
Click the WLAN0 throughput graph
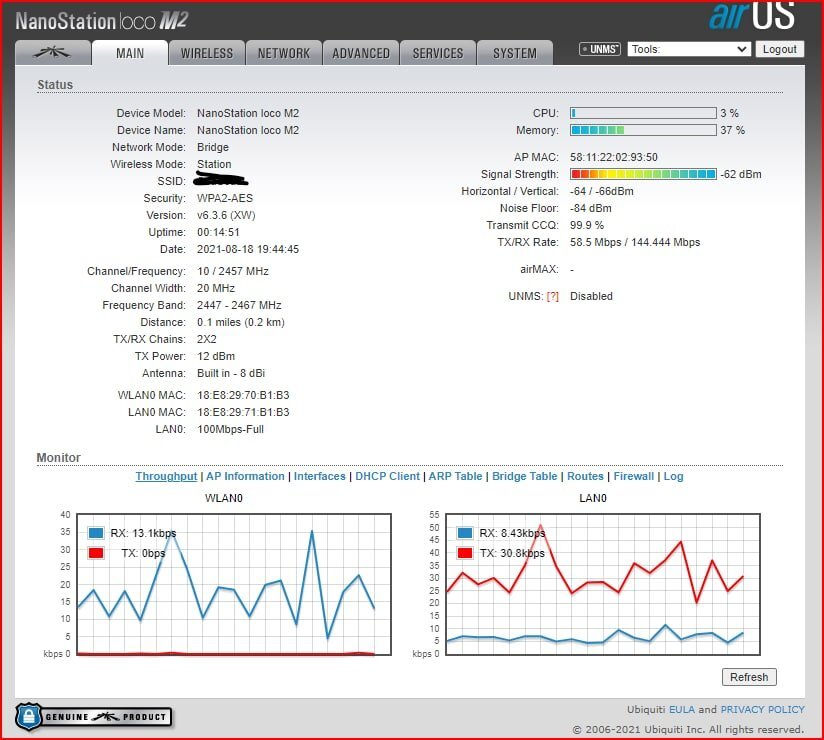click(234, 584)
